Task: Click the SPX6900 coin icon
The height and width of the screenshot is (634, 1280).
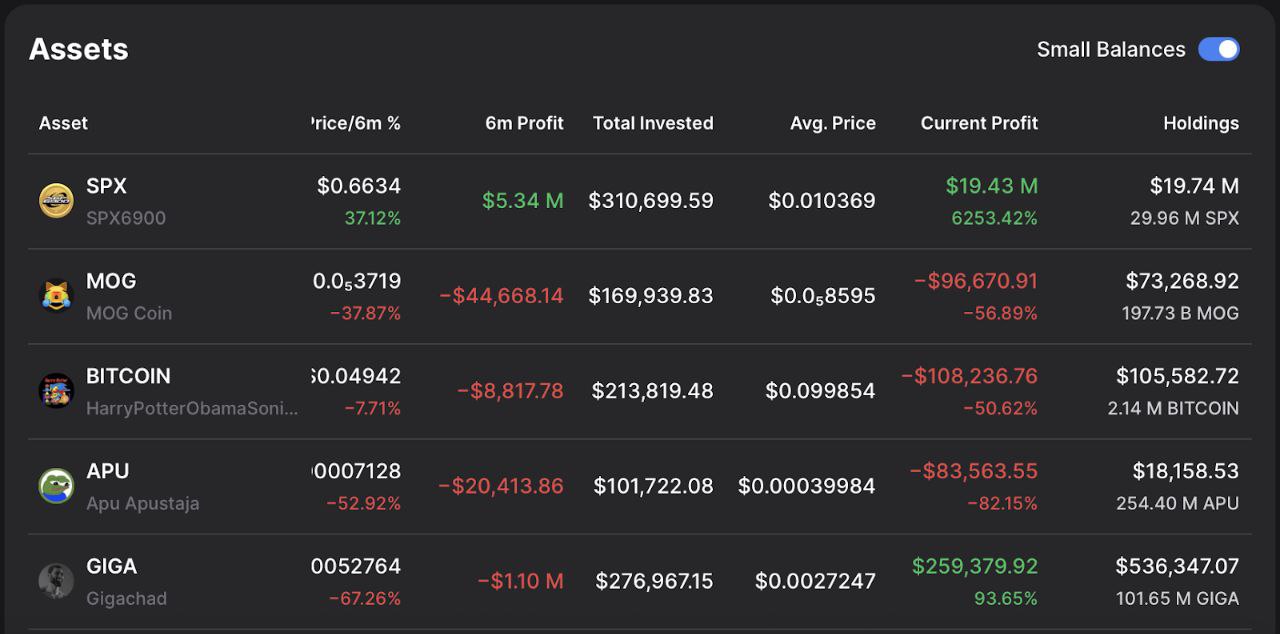Action: click(56, 201)
